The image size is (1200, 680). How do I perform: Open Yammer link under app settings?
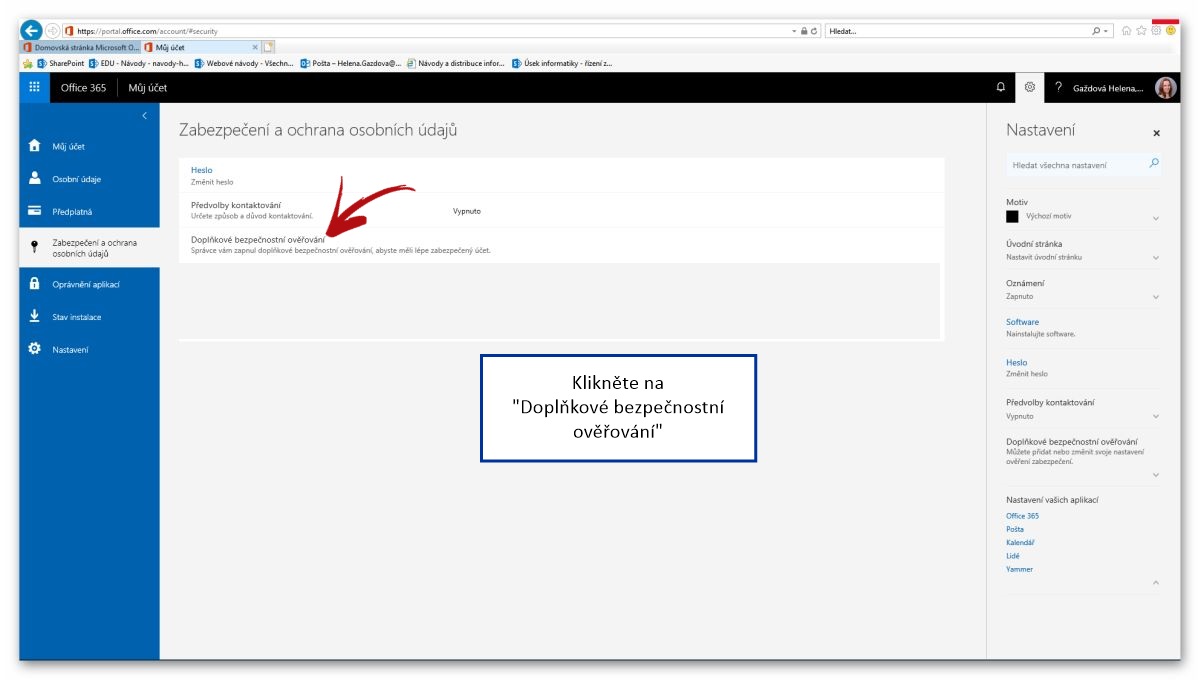[x=1019, y=569]
